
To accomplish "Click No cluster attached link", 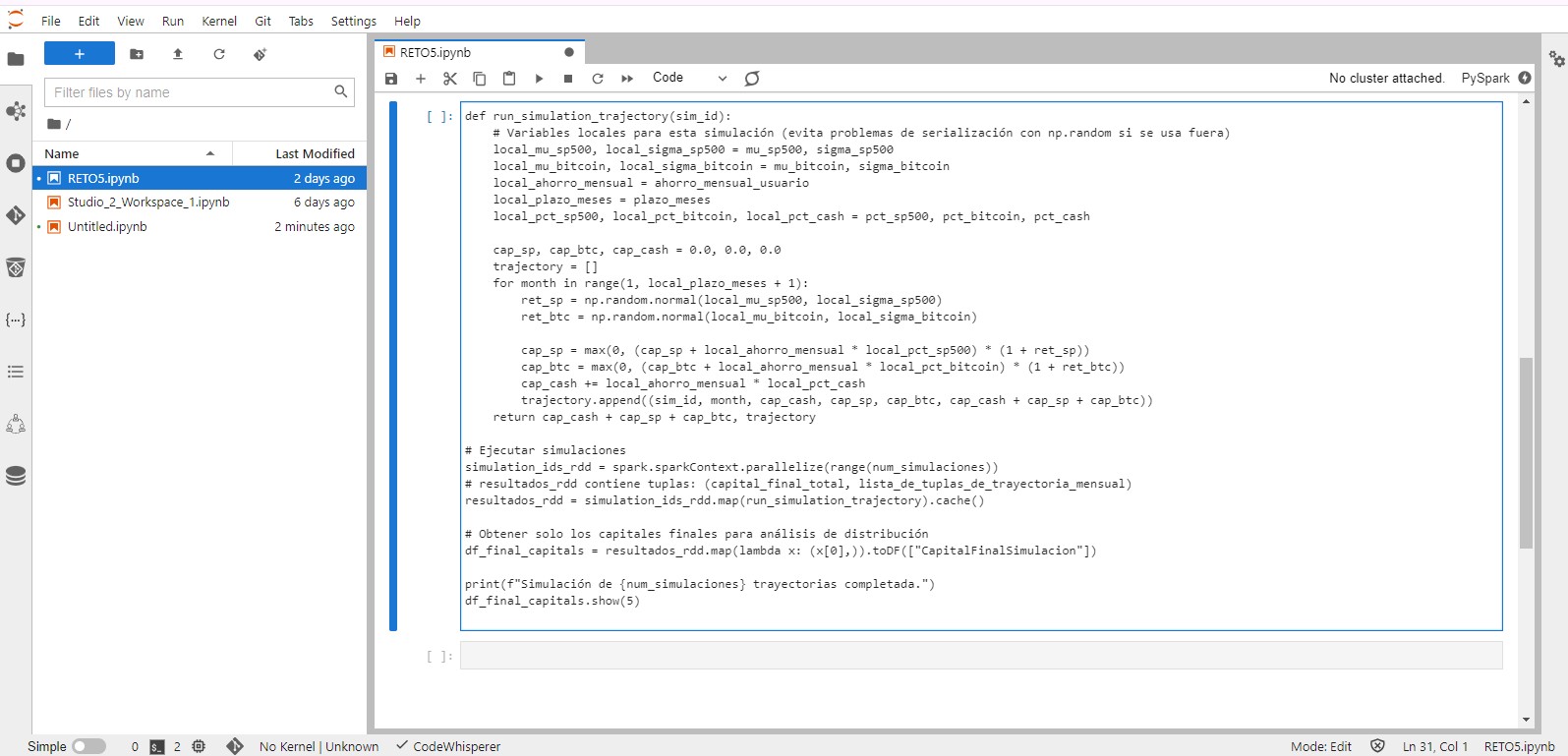I will click(x=1386, y=78).
